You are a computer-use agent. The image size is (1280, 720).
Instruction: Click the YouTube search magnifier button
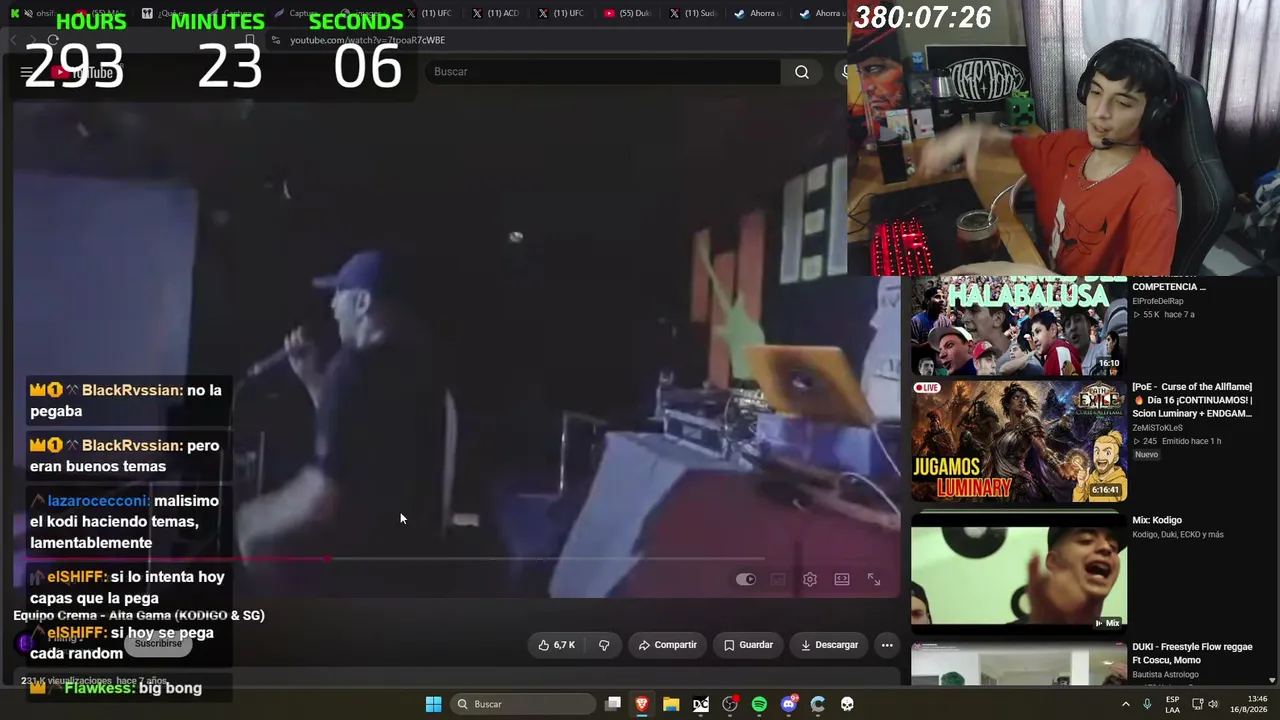coord(802,72)
